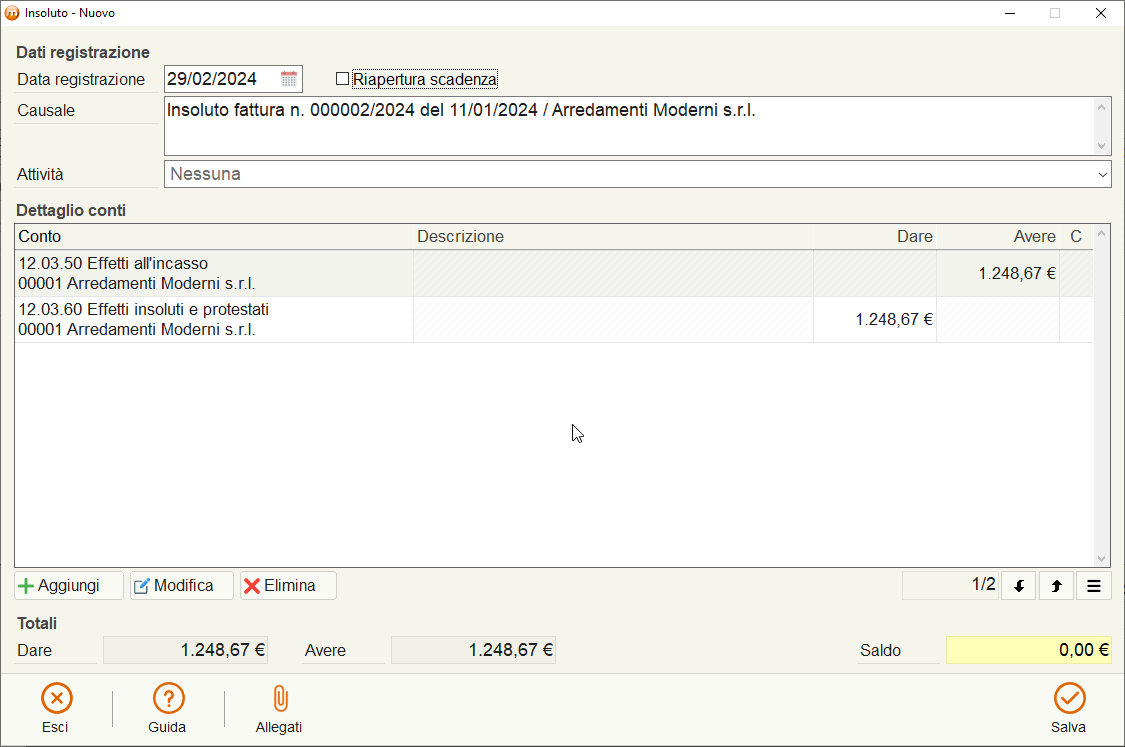Click the Descrizione cell of Effetti insoluti row

coord(613,319)
